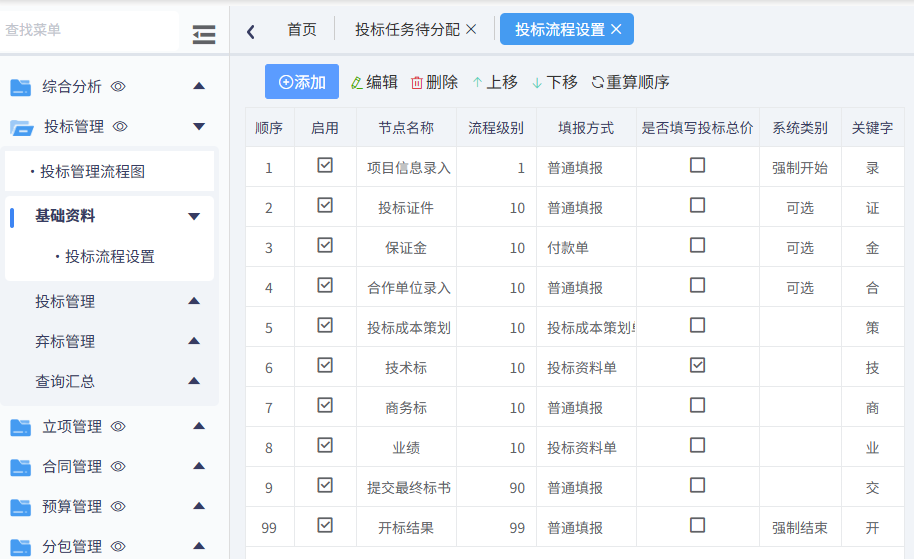Click the back arrow beside 首页 tab
Viewport: 914px width, 559px height.
(x=251, y=31)
